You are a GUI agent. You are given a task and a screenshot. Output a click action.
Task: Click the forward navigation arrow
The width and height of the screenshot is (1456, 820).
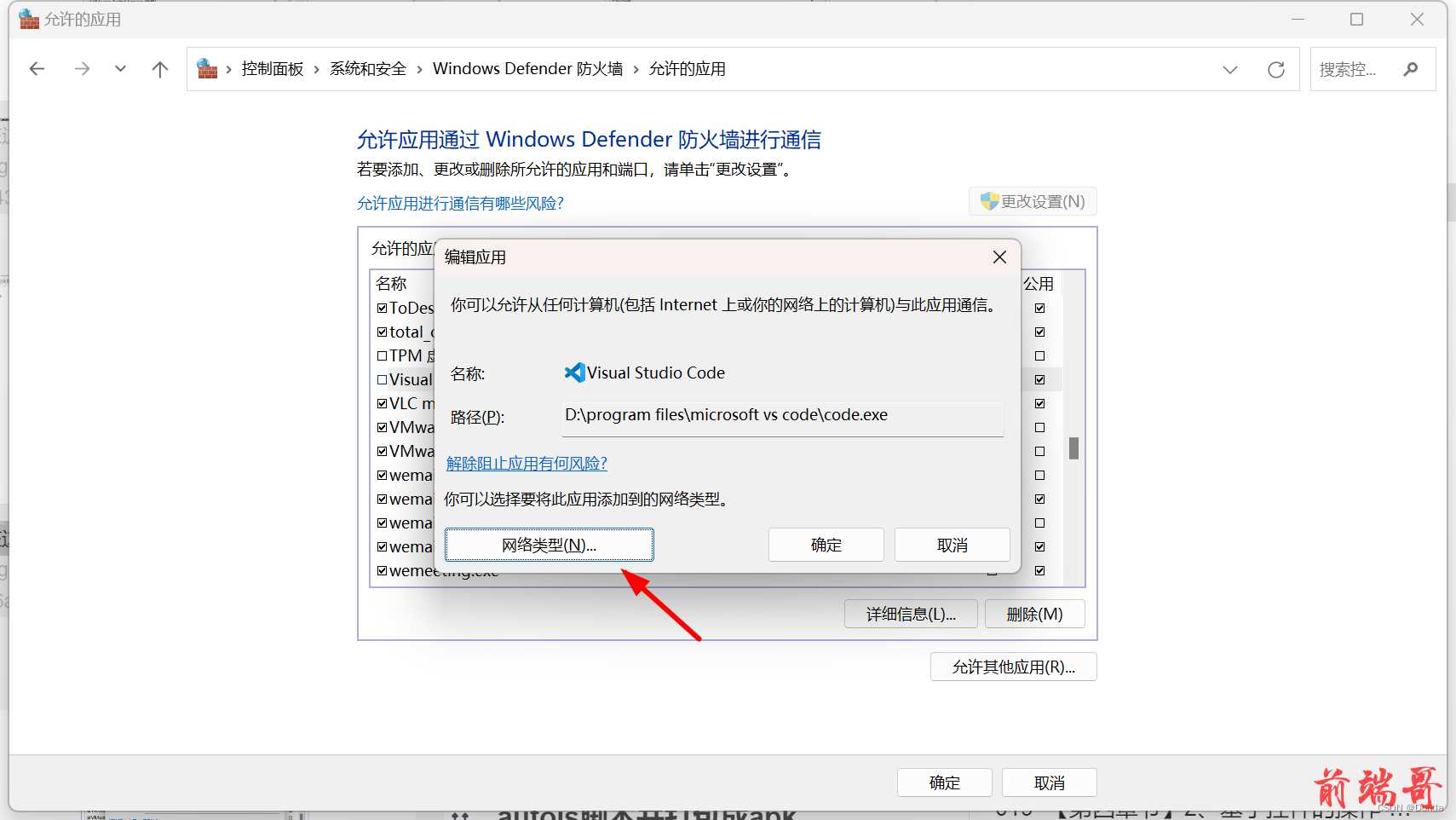pos(82,69)
